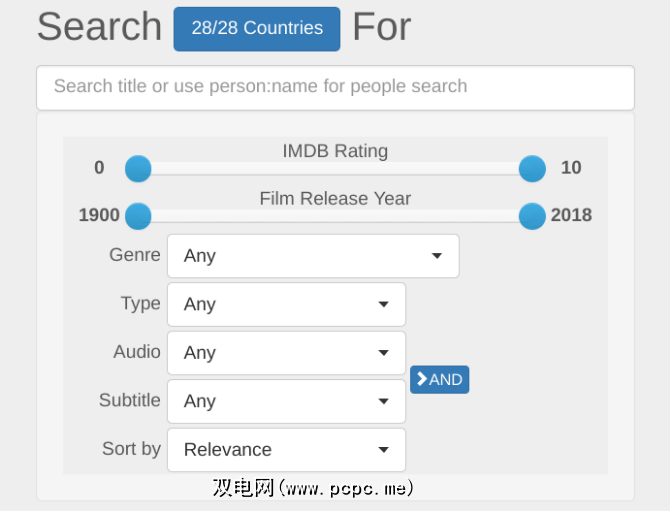Click the Subtitle label
Image resolution: width=670 pixels, height=511 pixels.
(129, 400)
